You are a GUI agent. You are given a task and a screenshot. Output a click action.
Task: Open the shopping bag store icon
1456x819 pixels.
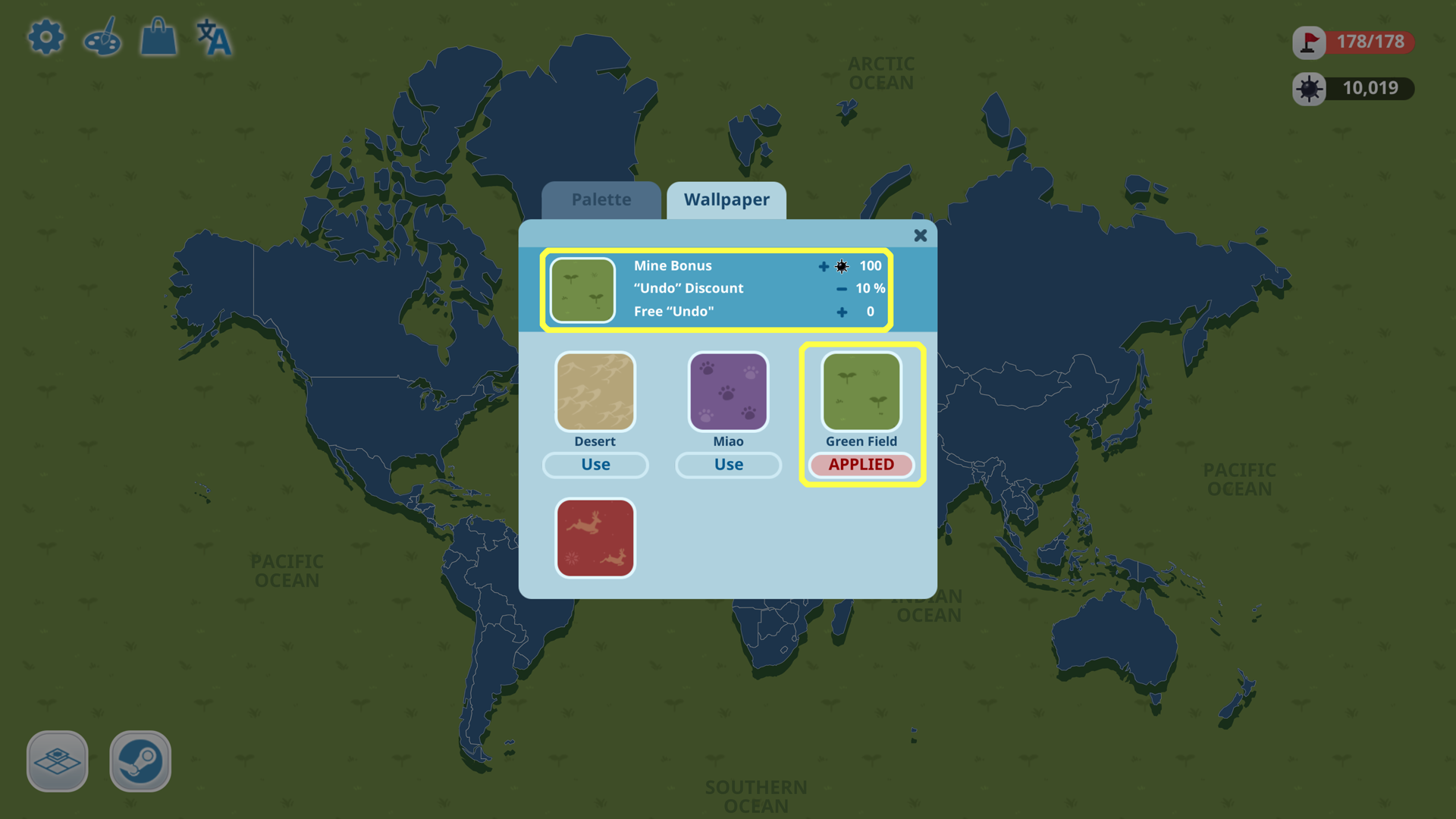click(x=158, y=37)
